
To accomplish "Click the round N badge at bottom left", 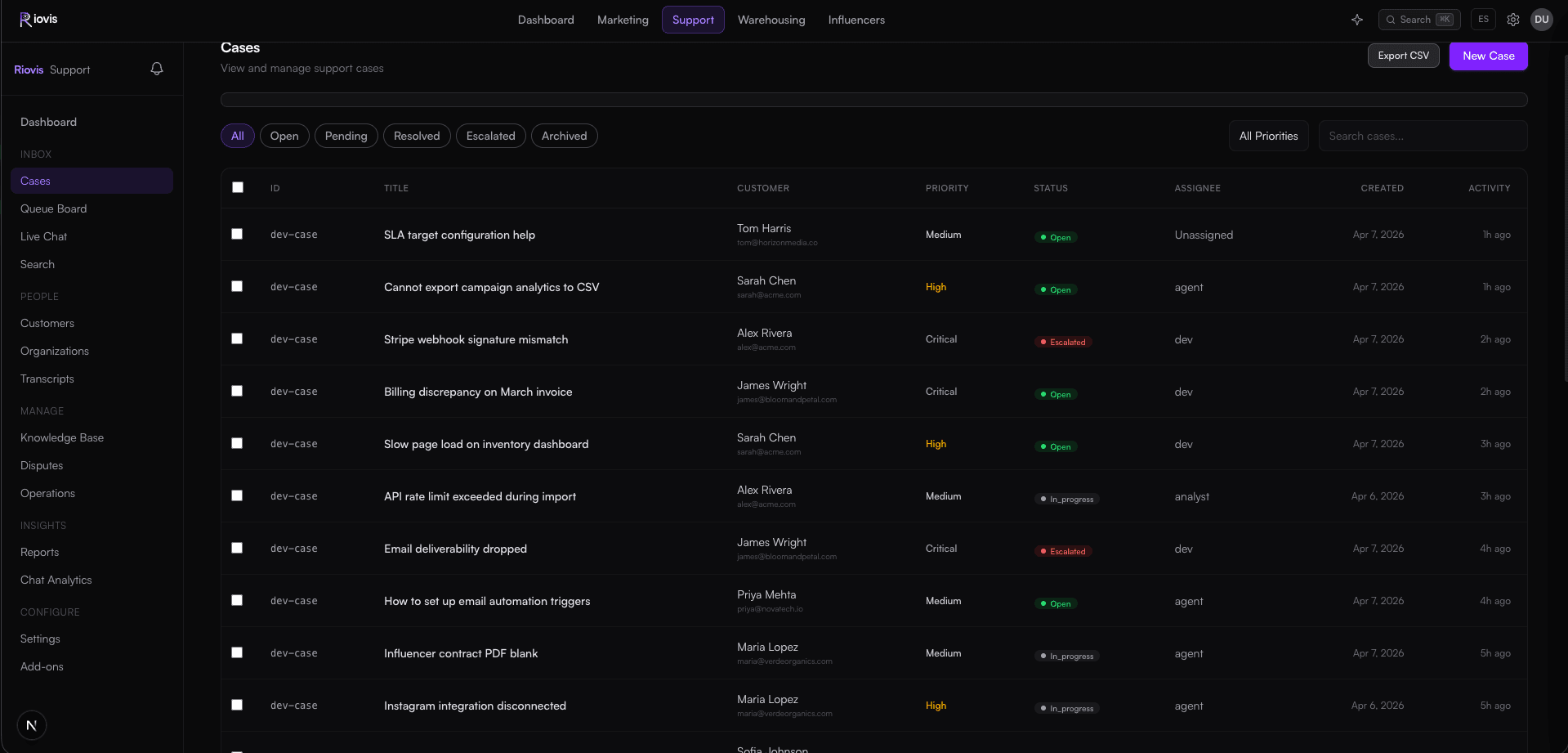I will pyautogui.click(x=32, y=725).
